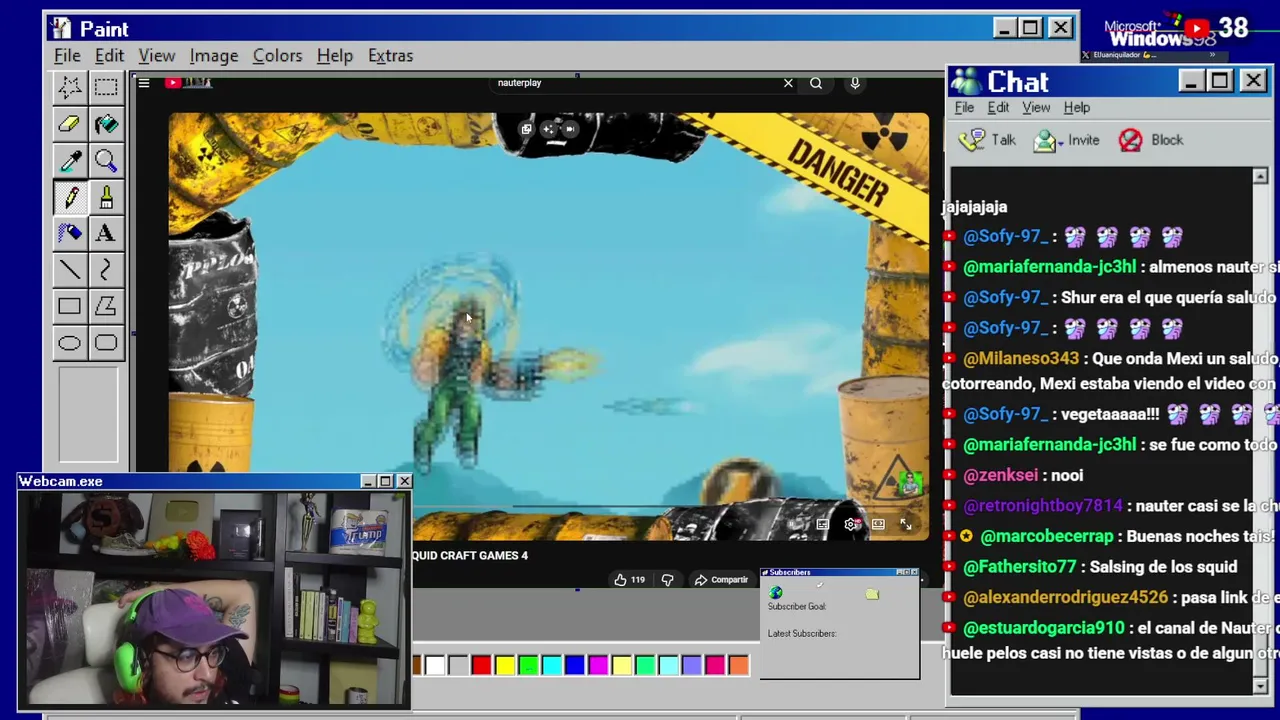This screenshot has height=720, width=1280.
Task: Select the Airbrush spray can tool
Action: pos(69,233)
